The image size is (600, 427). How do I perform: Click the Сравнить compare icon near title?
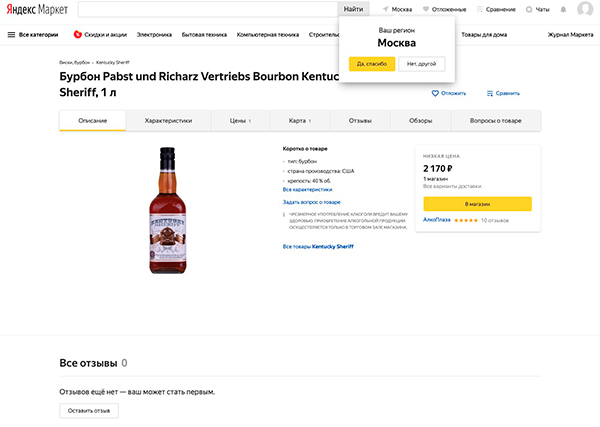(490, 93)
